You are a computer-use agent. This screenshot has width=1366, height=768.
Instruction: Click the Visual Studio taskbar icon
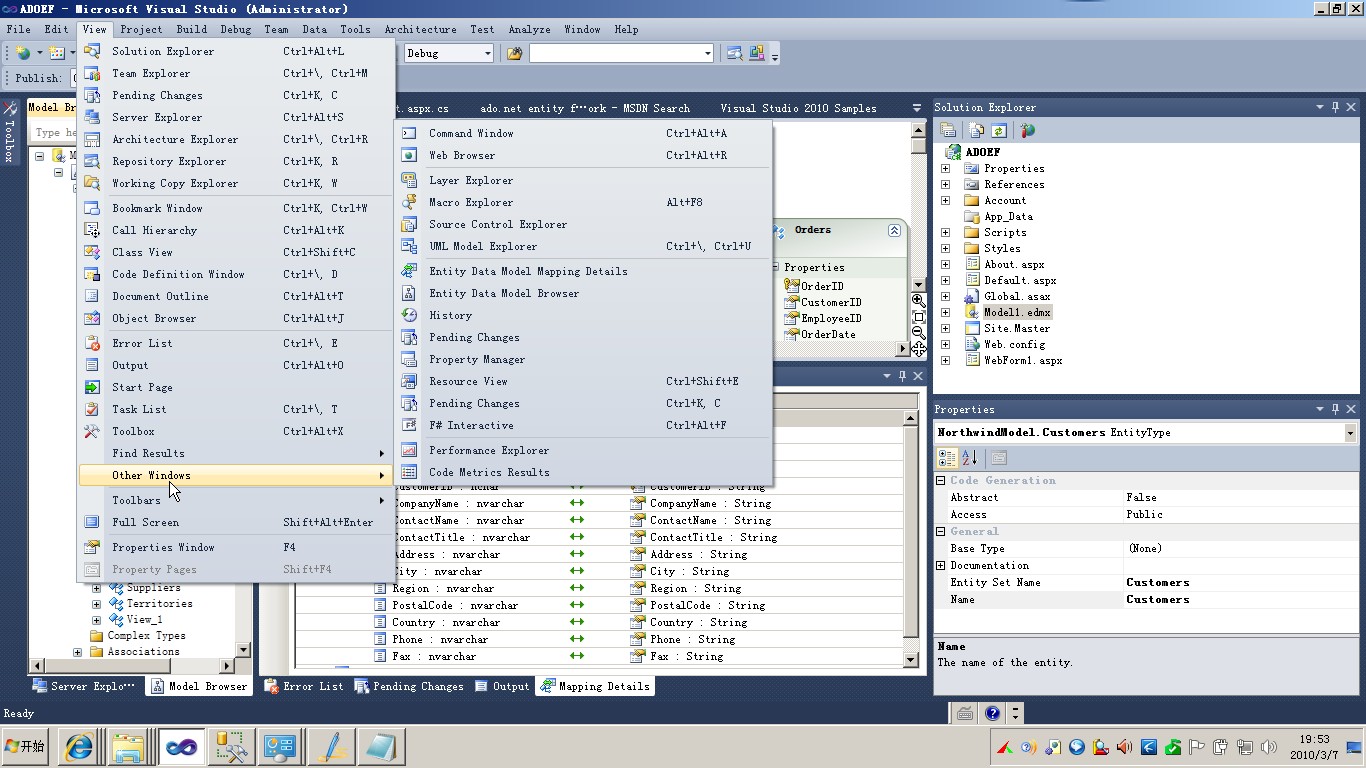[182, 747]
